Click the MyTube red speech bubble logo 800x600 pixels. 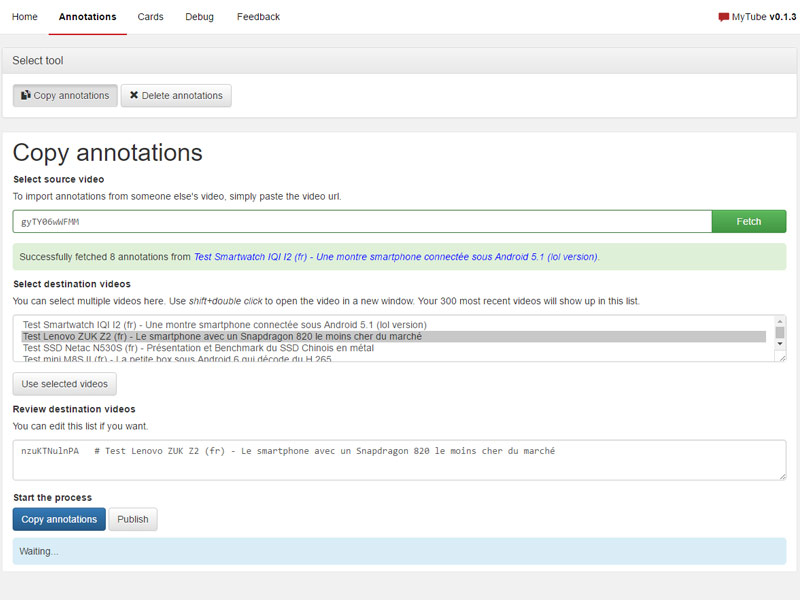click(723, 17)
